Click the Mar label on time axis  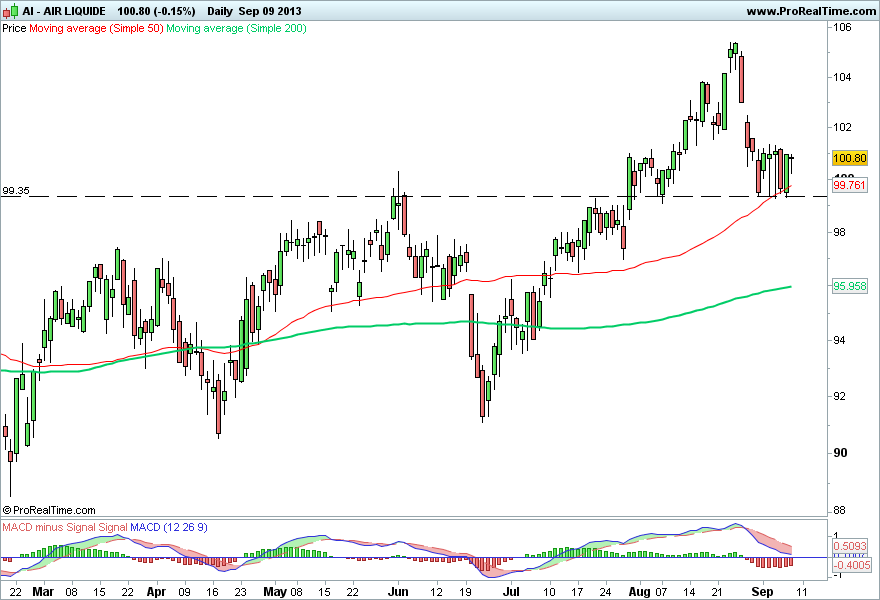(43, 592)
